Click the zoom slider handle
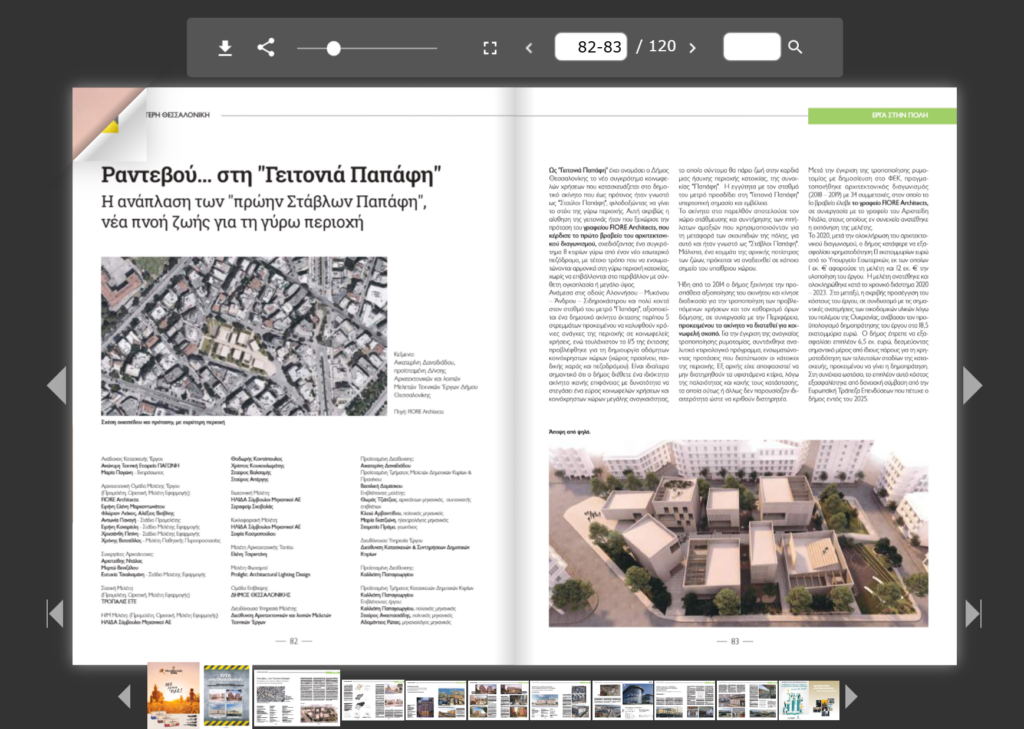The height and width of the screenshot is (729, 1024). point(334,48)
